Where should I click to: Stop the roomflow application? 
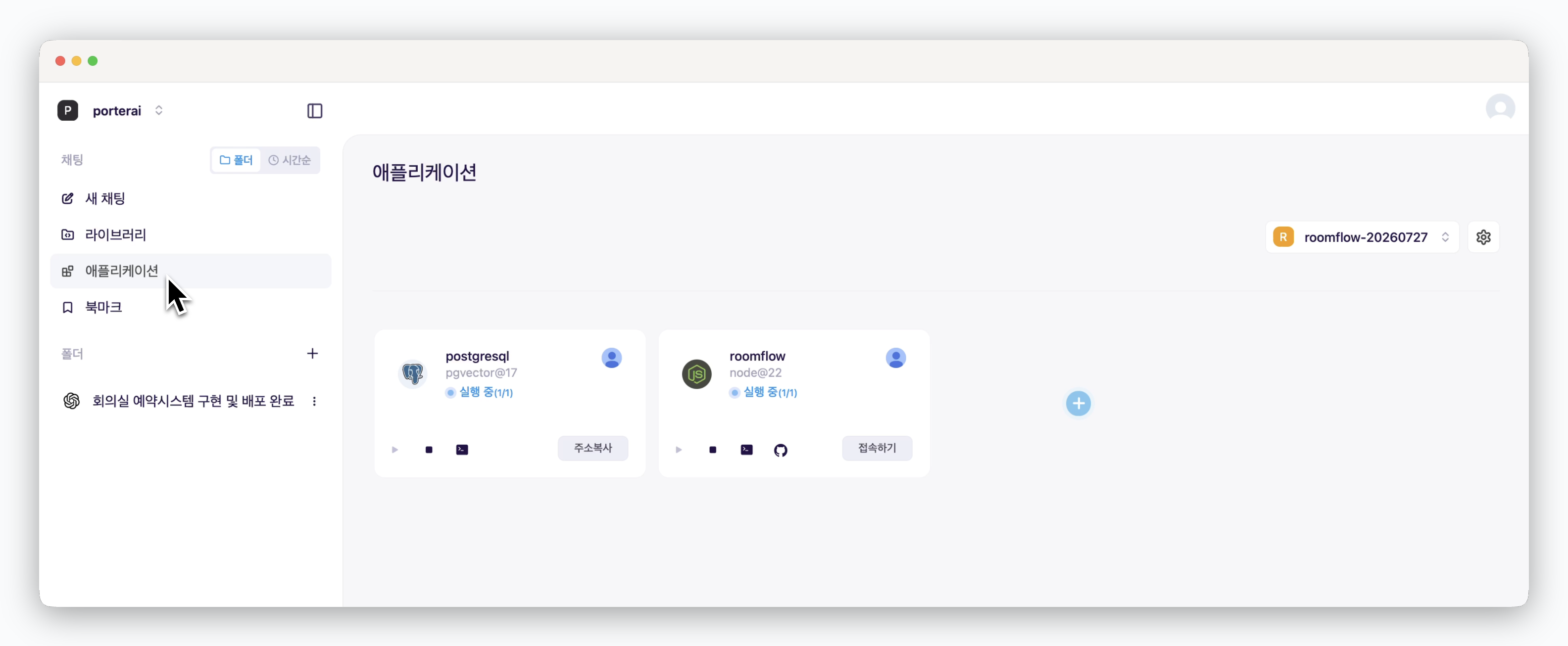pyautogui.click(x=713, y=450)
